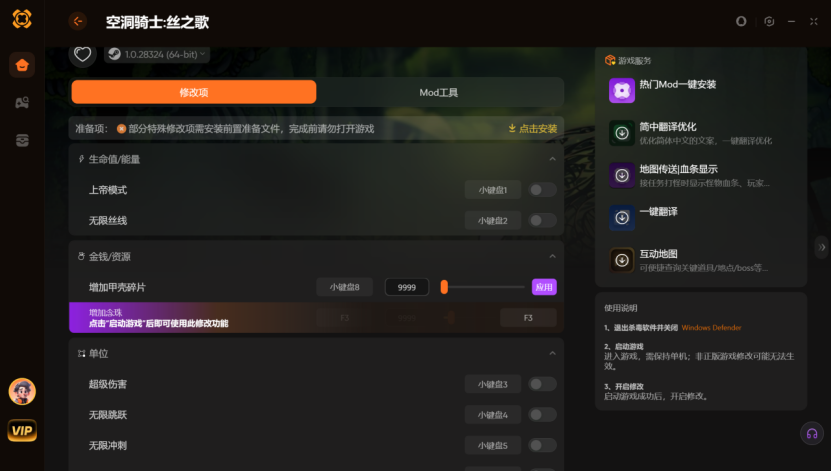This screenshot has height=471, width=831.
Task: Change 增加甲壳碎片 hotkey 小键盘8
Action: [x=344, y=287]
